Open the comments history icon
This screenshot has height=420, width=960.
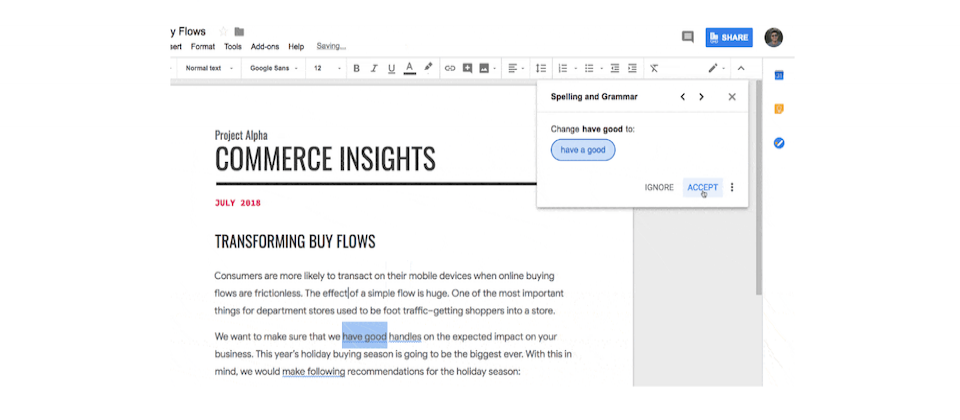687,37
